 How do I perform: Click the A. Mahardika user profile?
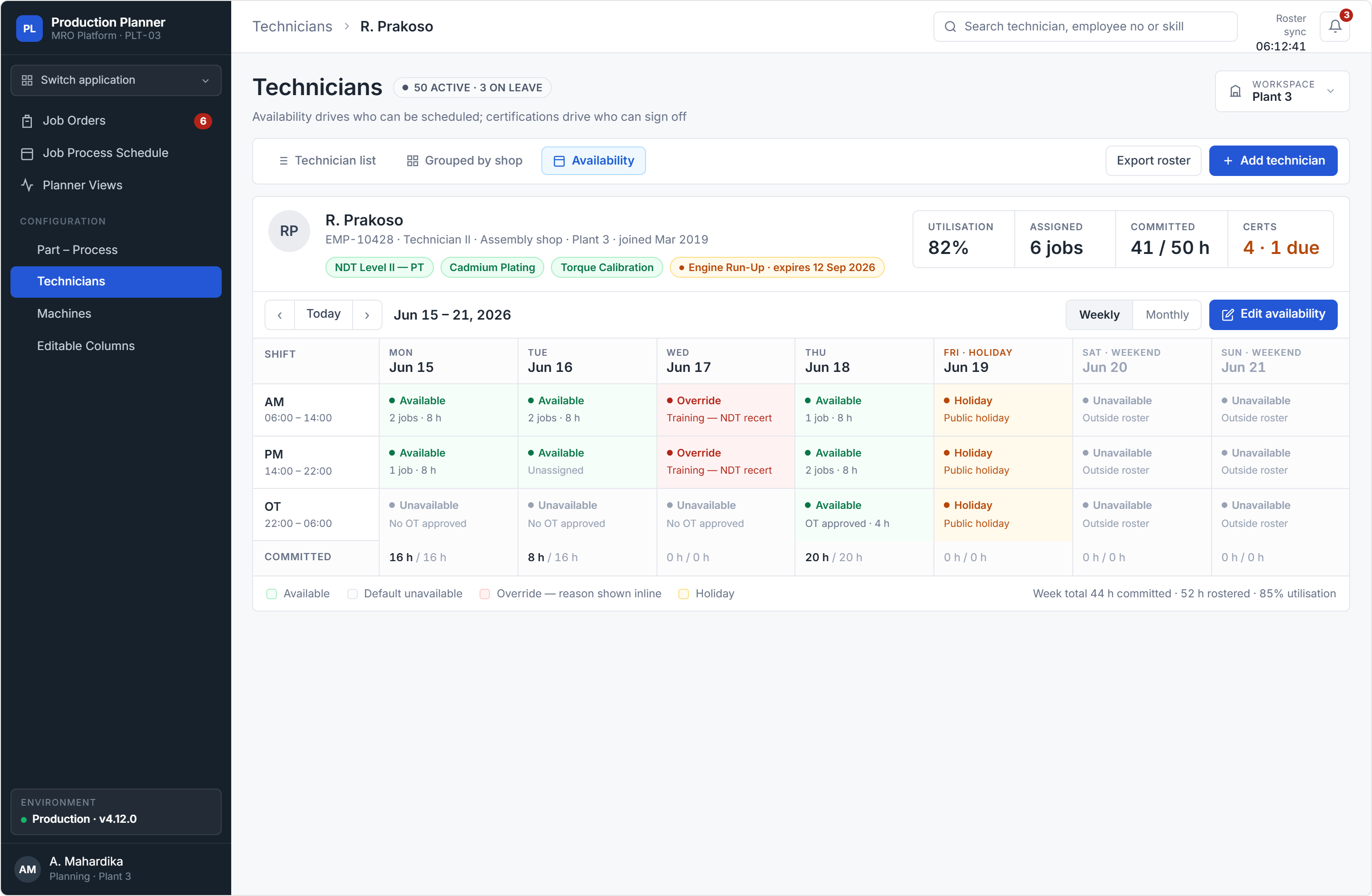click(116, 869)
